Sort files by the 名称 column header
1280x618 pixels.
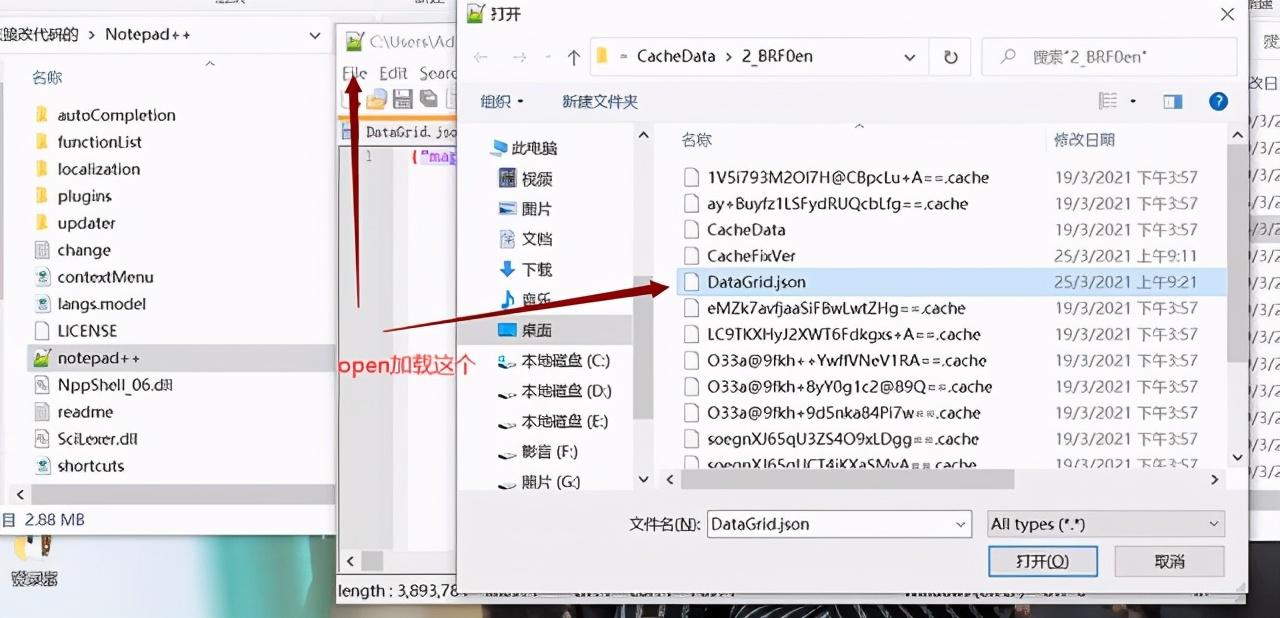pos(697,140)
